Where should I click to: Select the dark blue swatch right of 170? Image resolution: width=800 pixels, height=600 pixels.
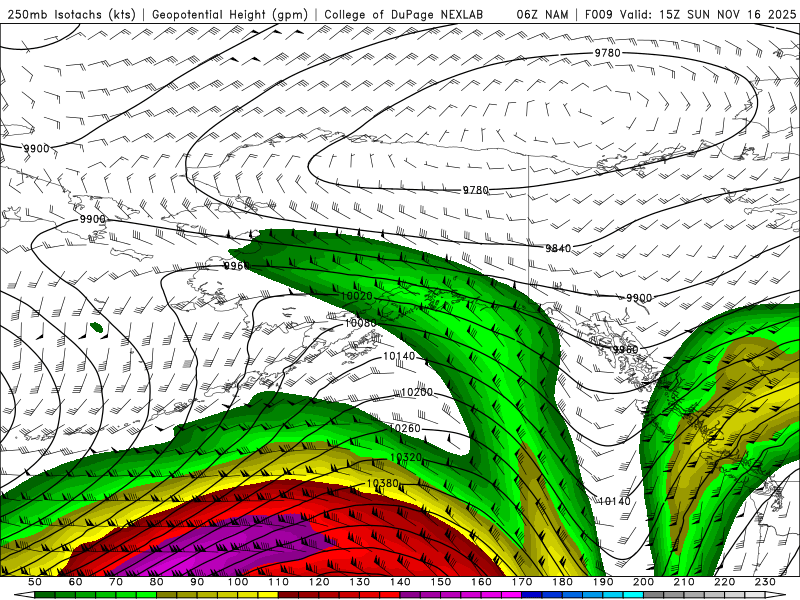click(x=532, y=595)
